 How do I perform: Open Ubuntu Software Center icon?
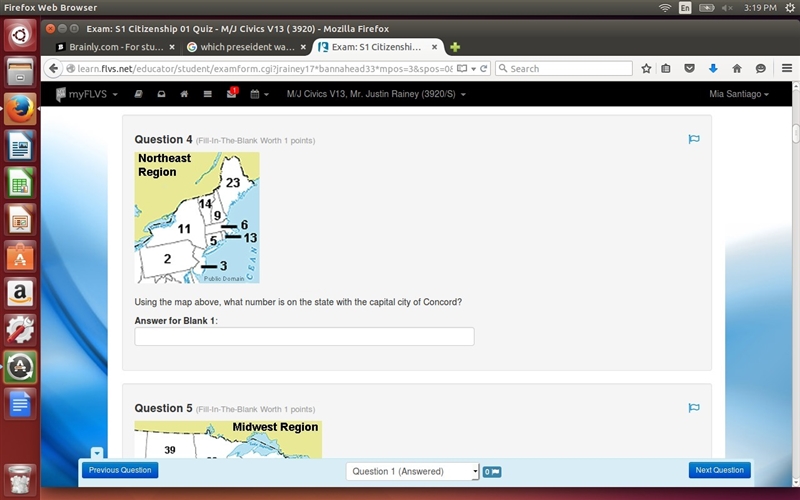click(20, 256)
